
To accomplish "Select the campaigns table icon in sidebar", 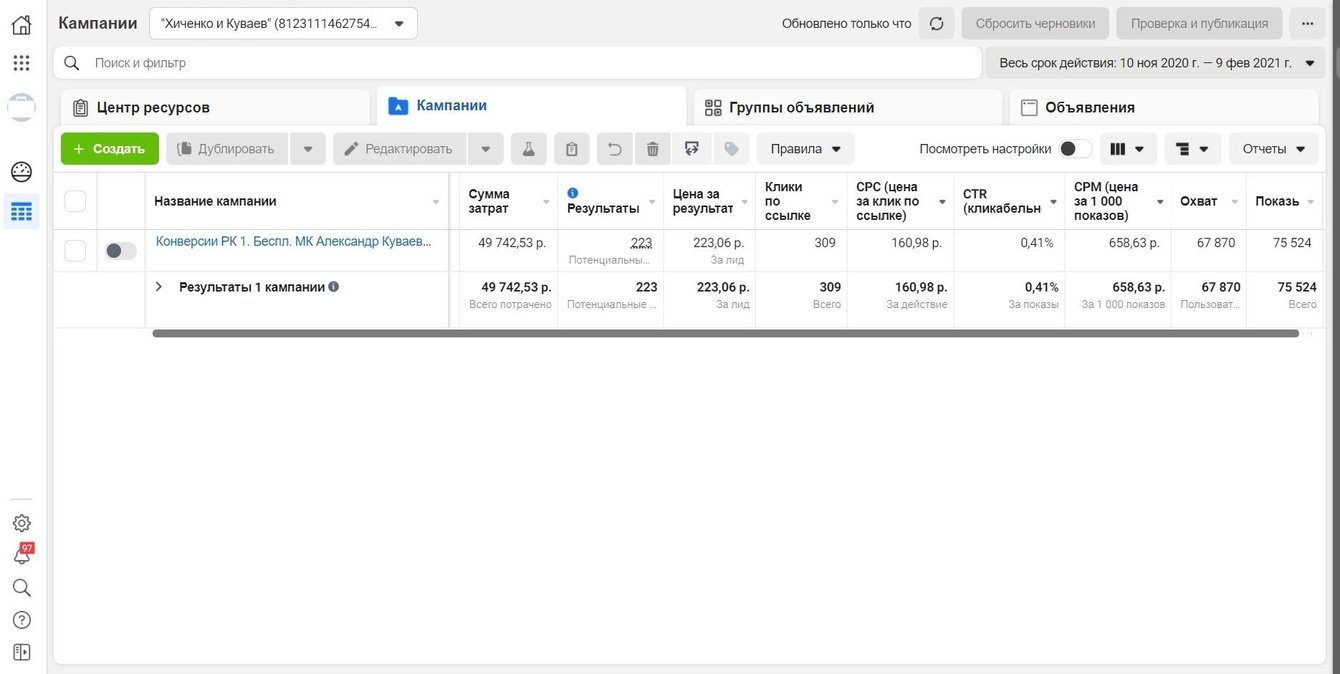I will (x=21, y=212).
